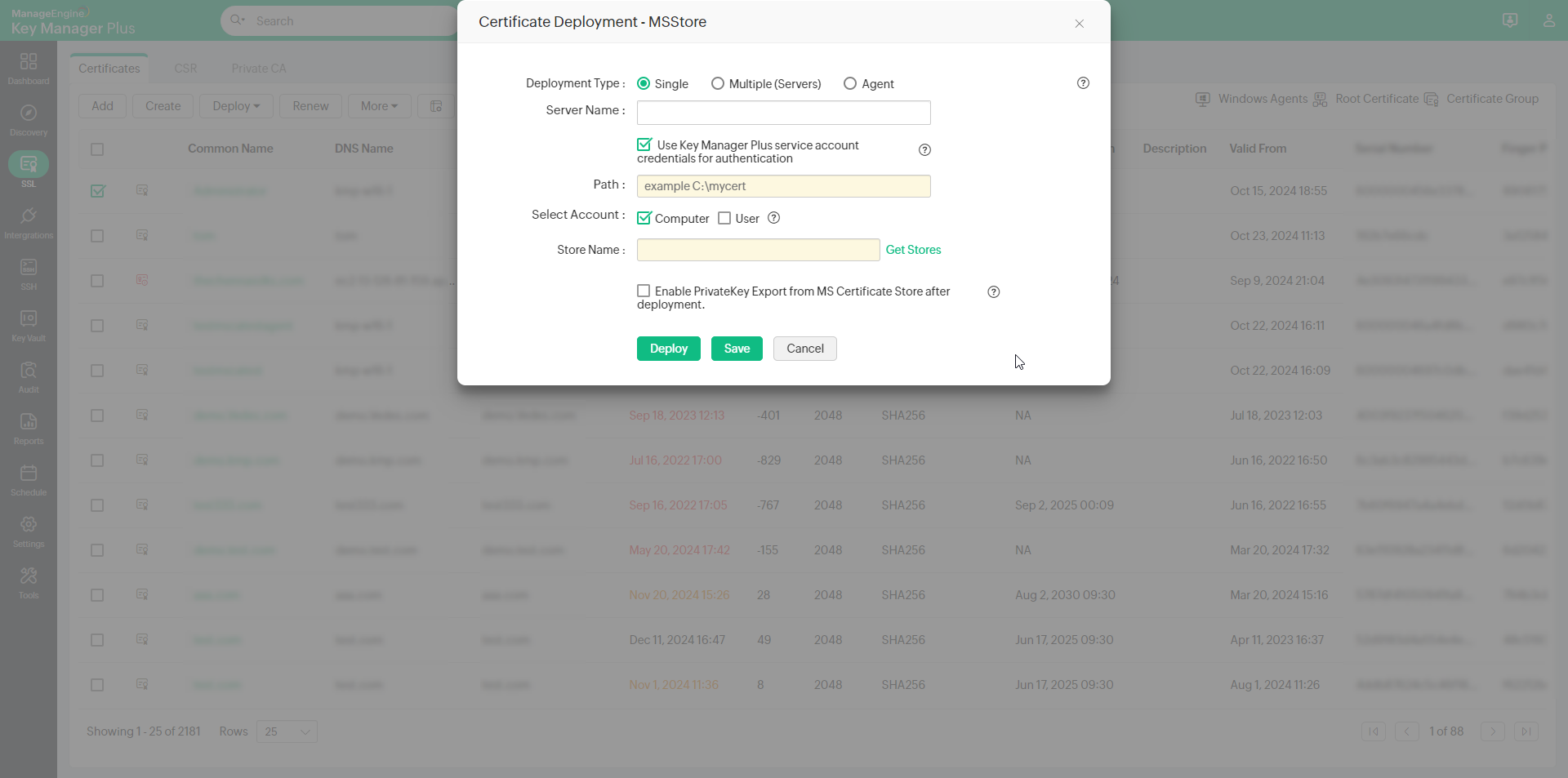
Task: Click the Add button
Action: (x=103, y=106)
